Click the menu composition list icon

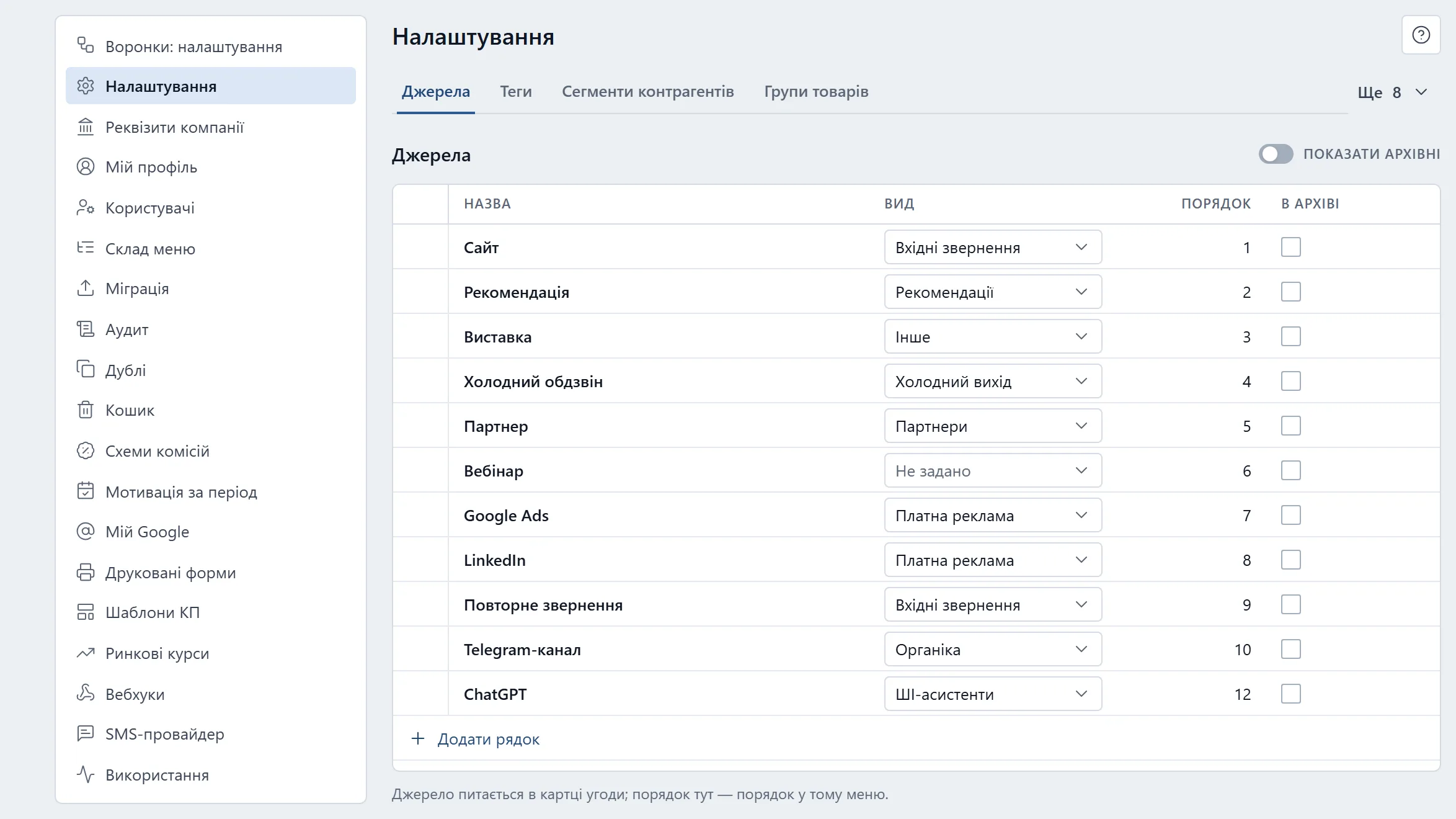coord(86,248)
